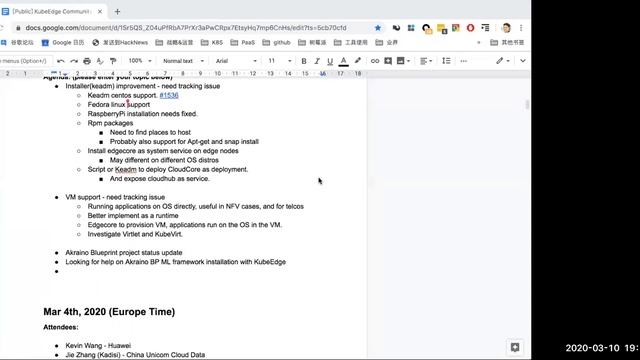The height and width of the screenshot is (360, 640).
Task: Click the 'Mar 4th, 2020 (Europe Time)' heading
Action: click(109, 312)
